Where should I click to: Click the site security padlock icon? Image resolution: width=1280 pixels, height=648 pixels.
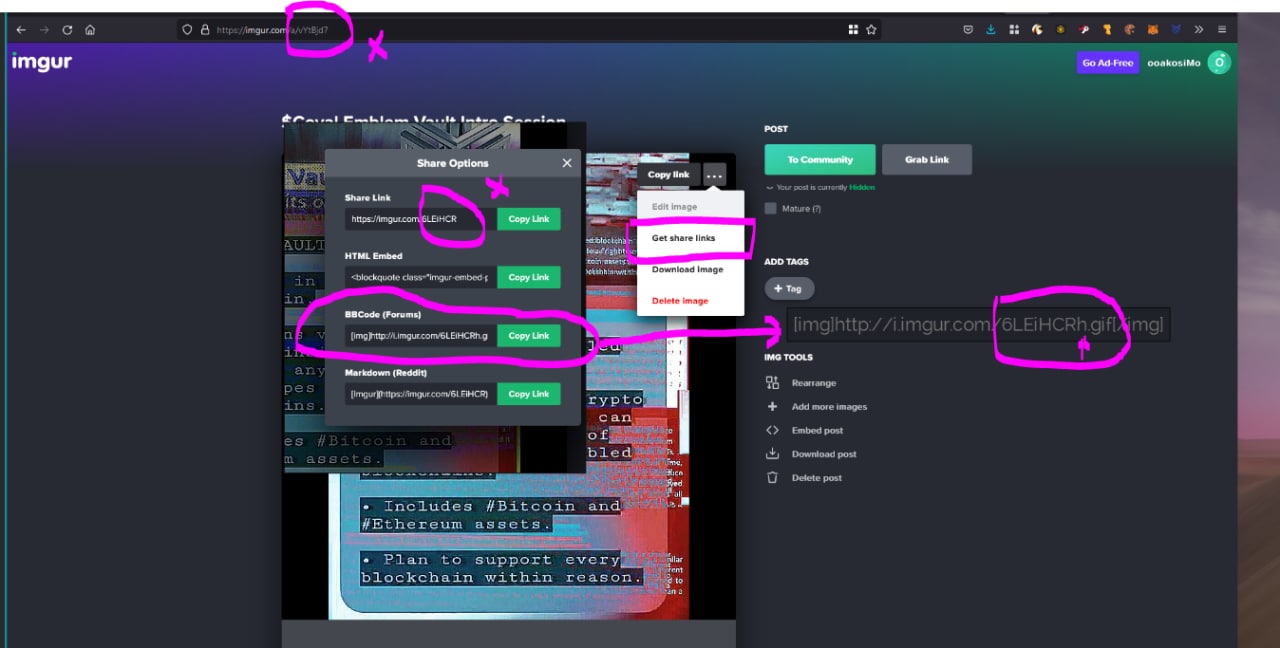point(203,30)
